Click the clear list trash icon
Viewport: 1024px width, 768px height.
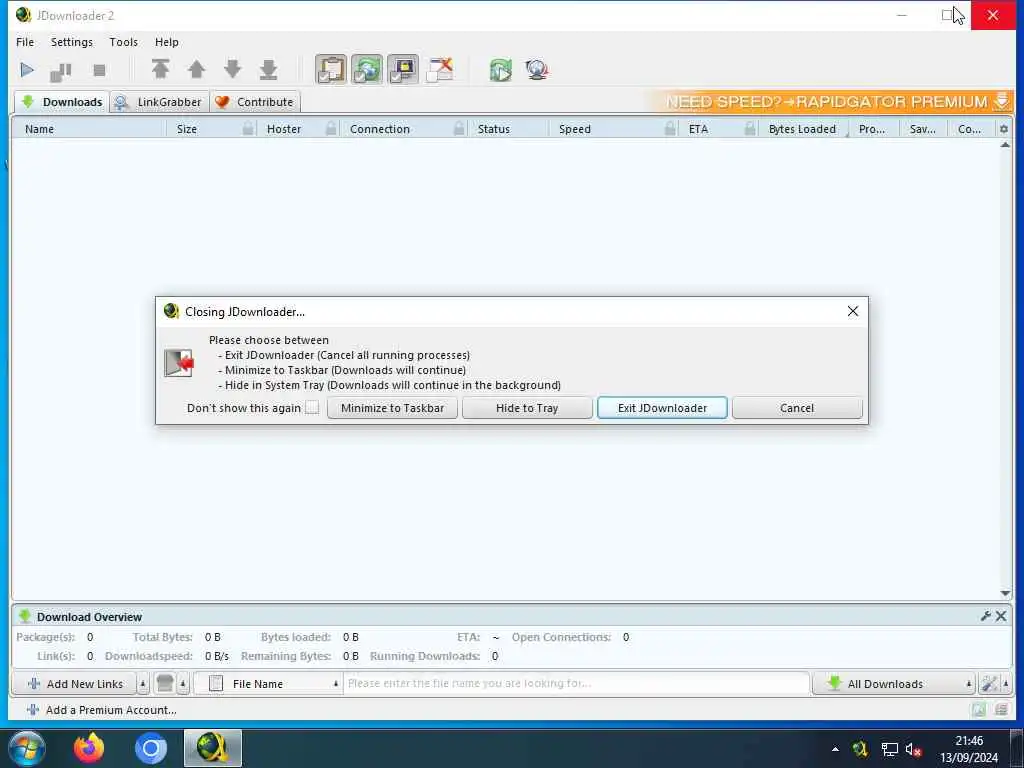(x=165, y=684)
